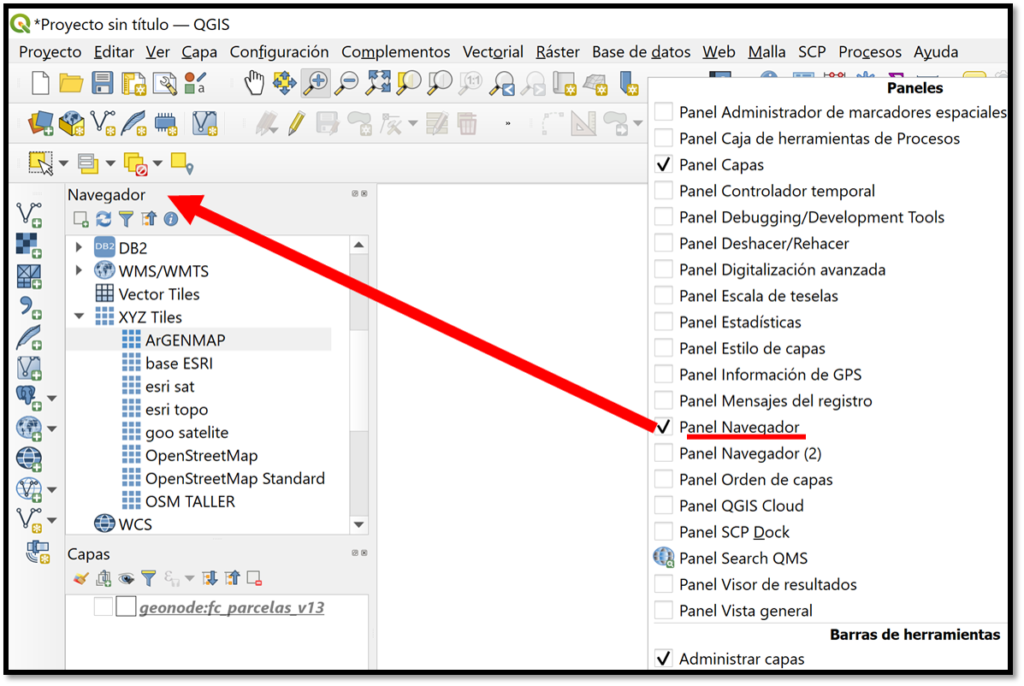Screen dimensions: 1024x686
Task: Save the project with the floppy disk icon
Action: click(102, 84)
